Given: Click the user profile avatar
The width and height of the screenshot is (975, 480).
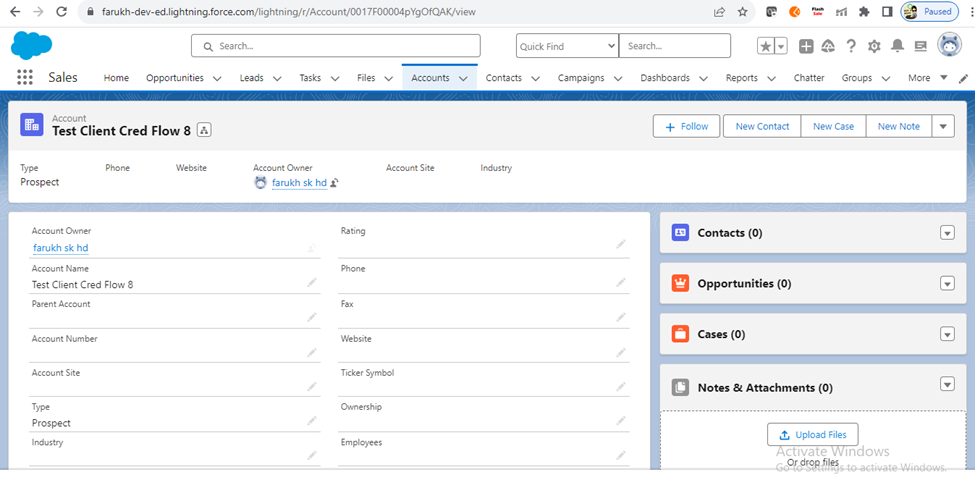Looking at the screenshot, I should [949, 45].
